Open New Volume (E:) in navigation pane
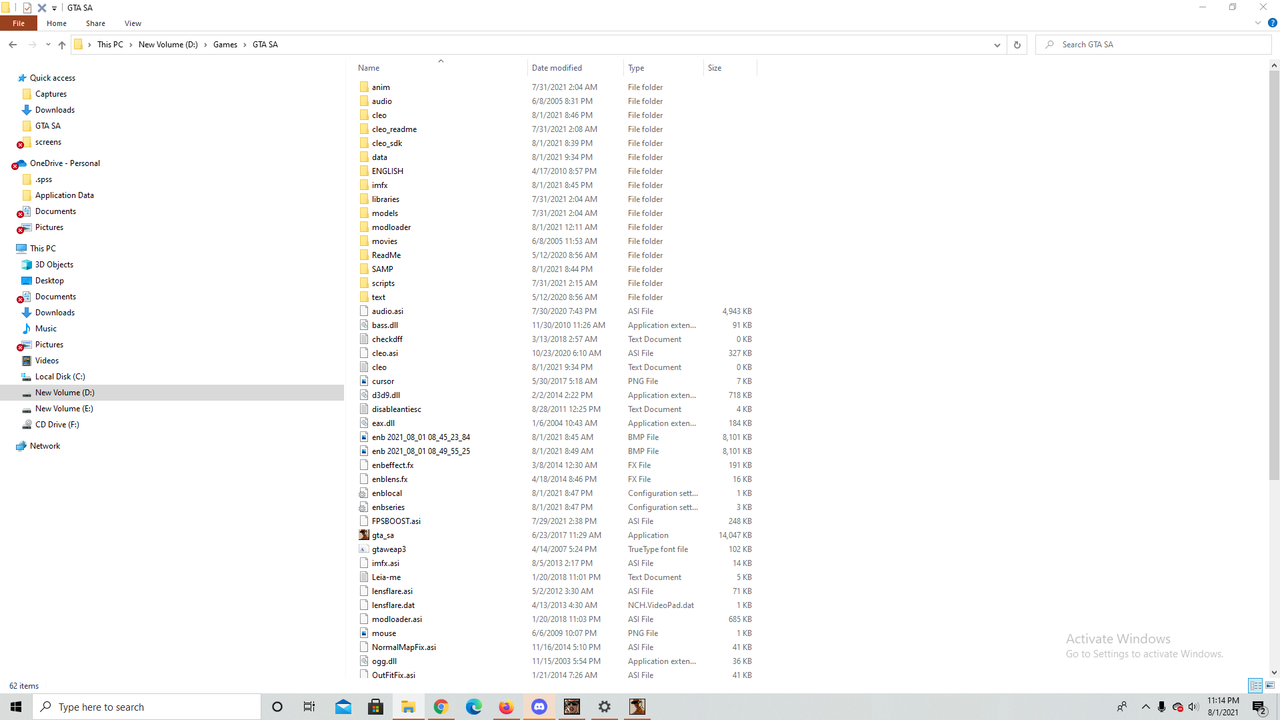The width and height of the screenshot is (1280, 720). click(64, 409)
